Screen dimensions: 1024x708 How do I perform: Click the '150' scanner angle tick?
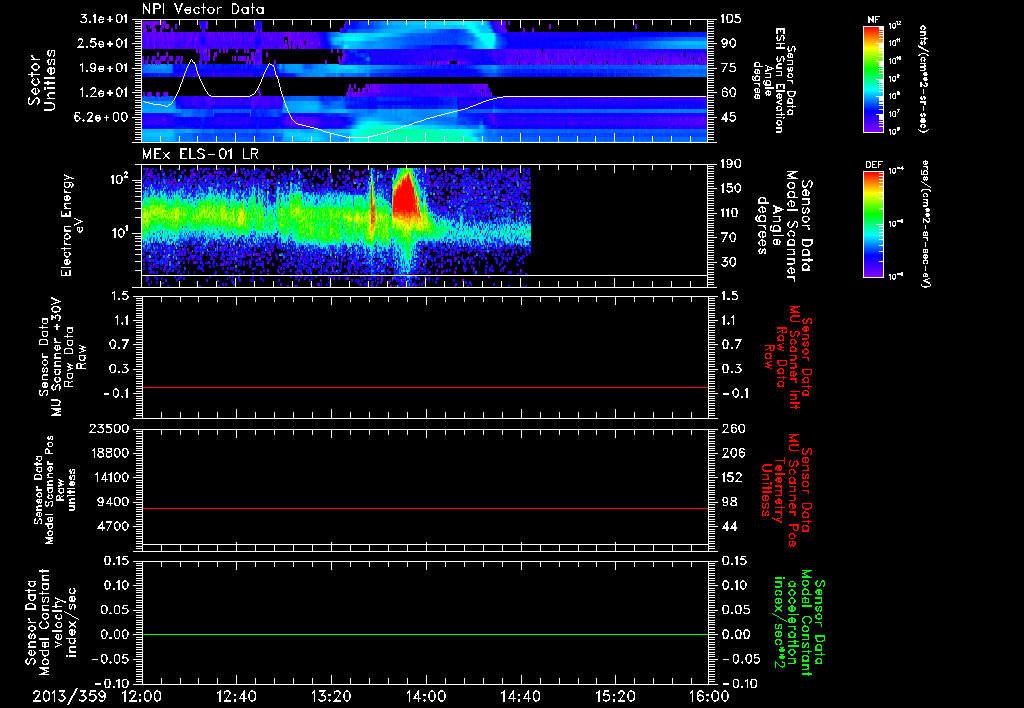tap(732, 188)
